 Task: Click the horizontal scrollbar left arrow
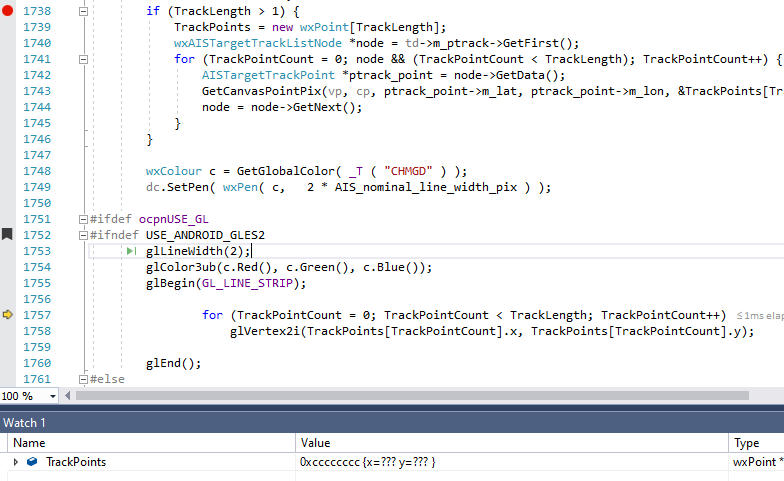click(x=68, y=396)
